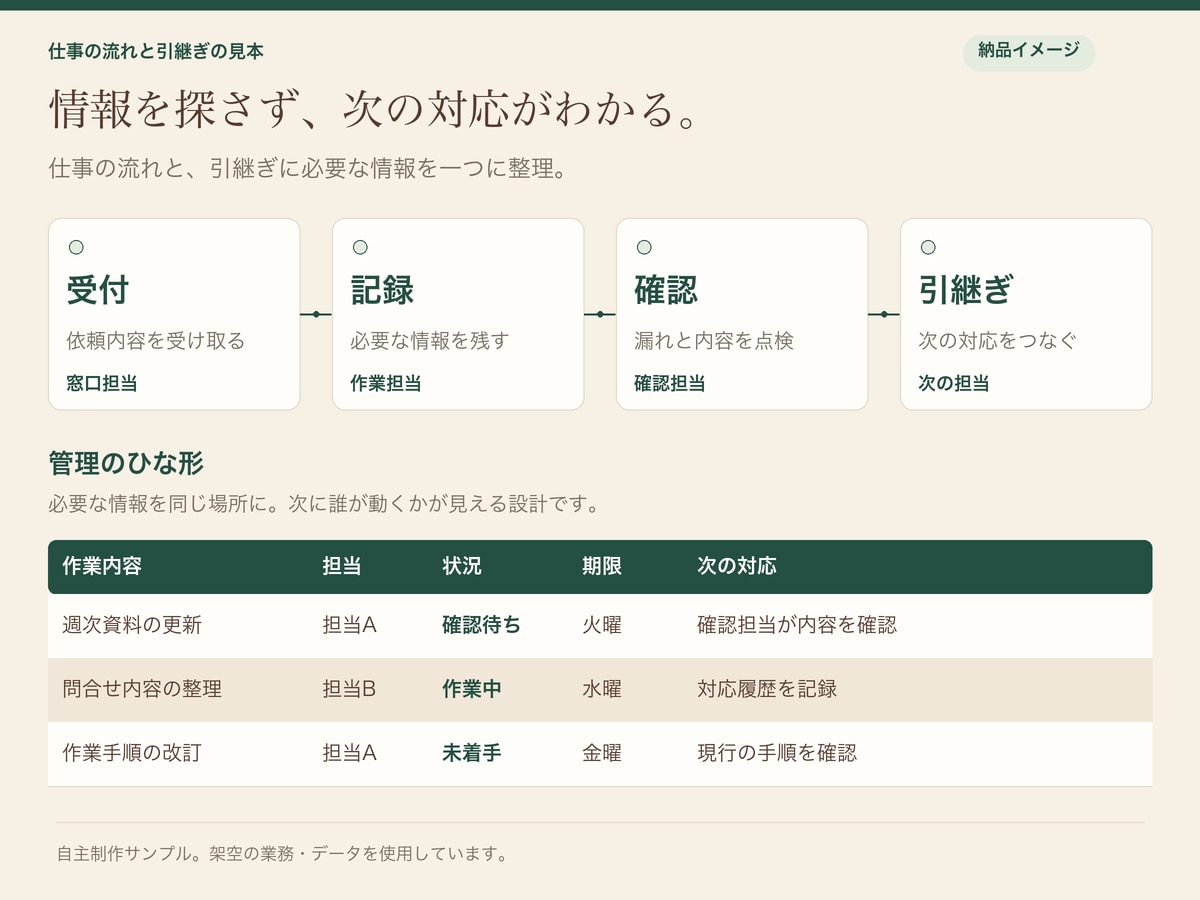The image size is (1200, 900).
Task: Click the 作業担当 label
Action: [385, 383]
